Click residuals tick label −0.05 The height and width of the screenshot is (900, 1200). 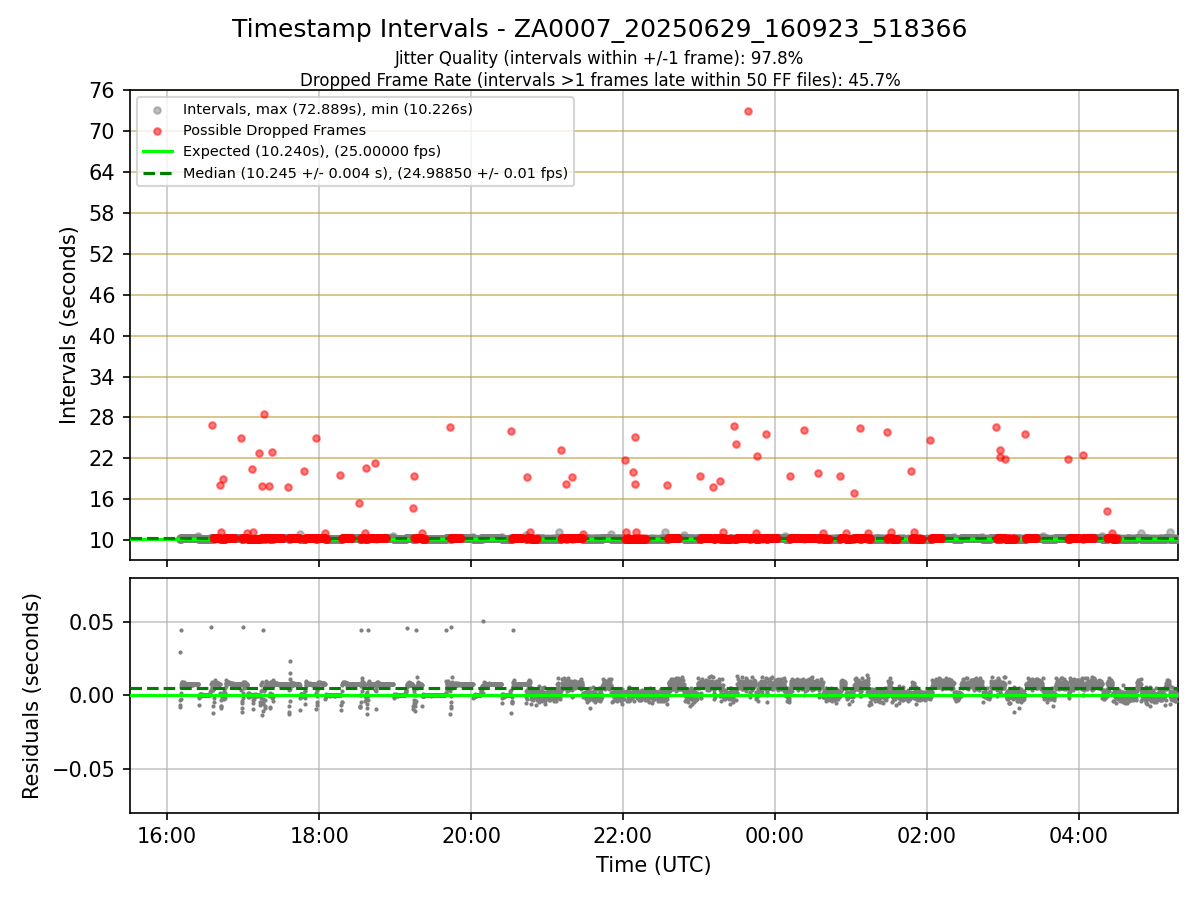(x=84, y=770)
